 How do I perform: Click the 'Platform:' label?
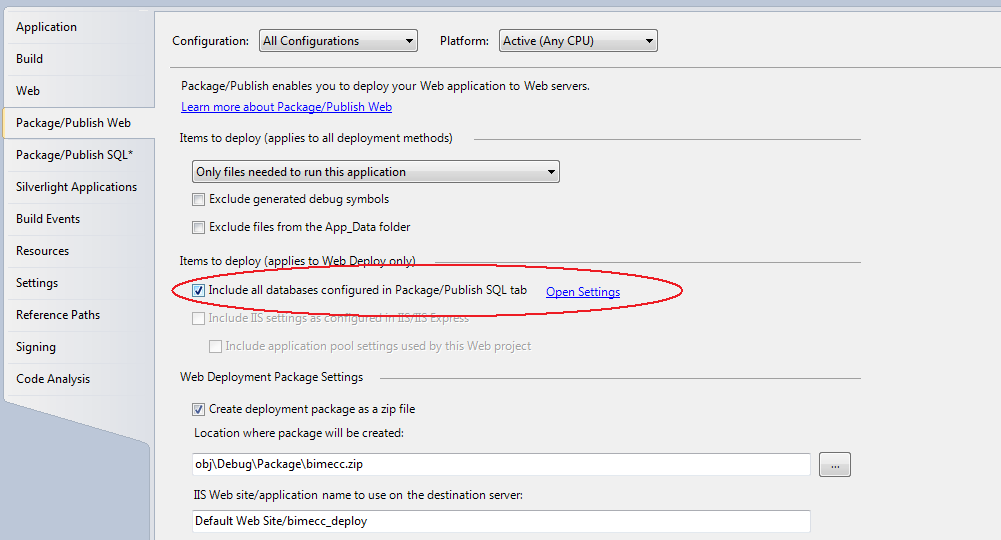point(464,41)
